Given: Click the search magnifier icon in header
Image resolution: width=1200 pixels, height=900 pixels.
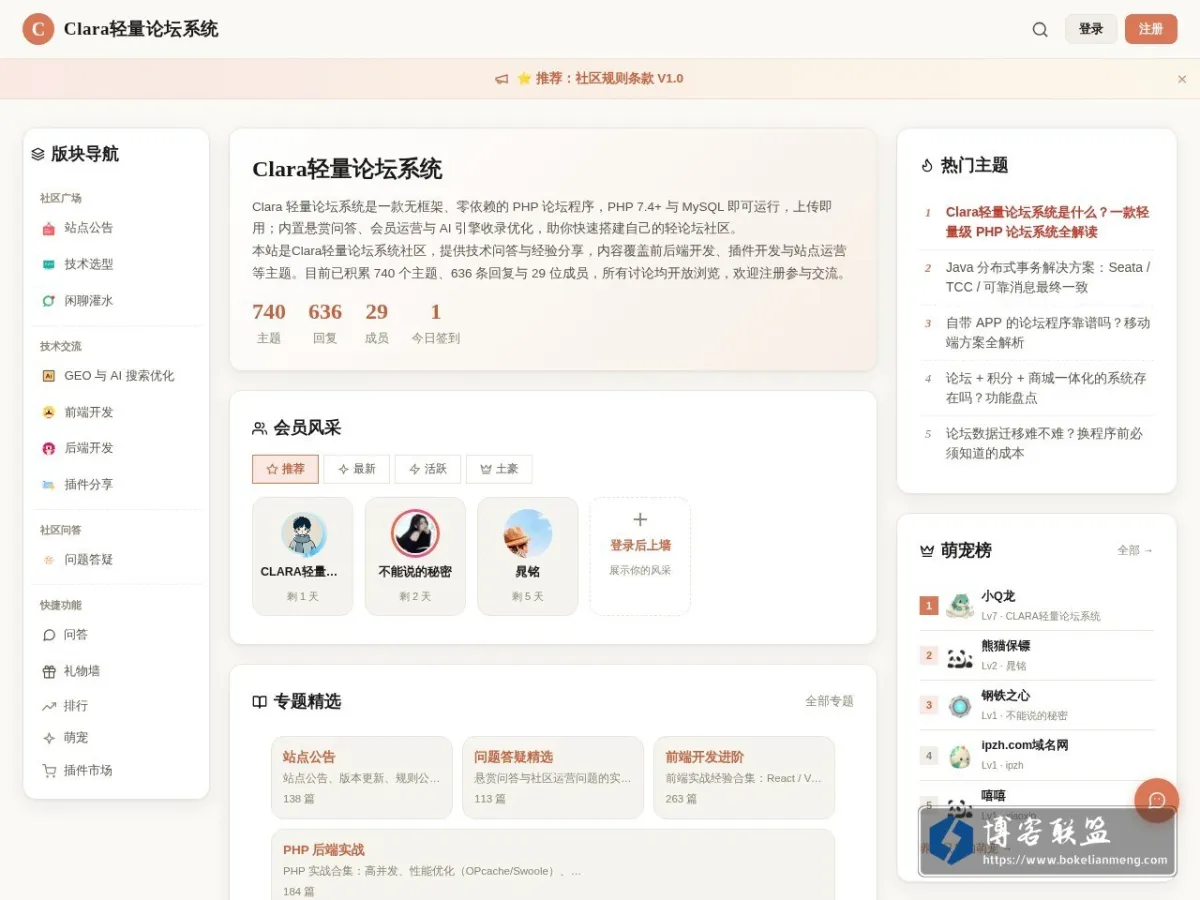Looking at the screenshot, I should pyautogui.click(x=1040, y=29).
